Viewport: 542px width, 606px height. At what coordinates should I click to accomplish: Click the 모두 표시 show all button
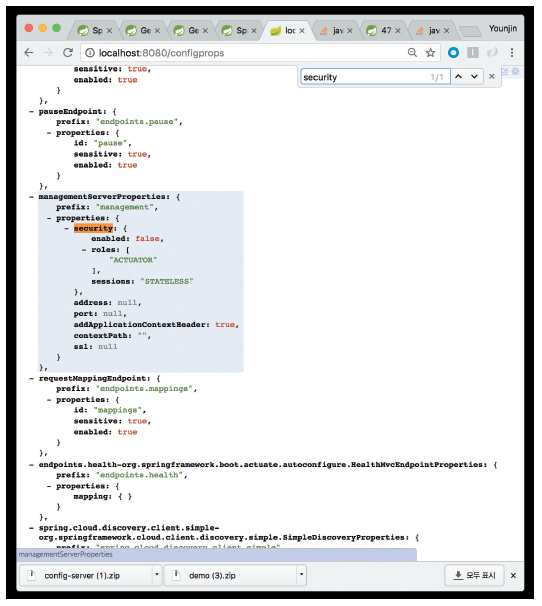474,575
